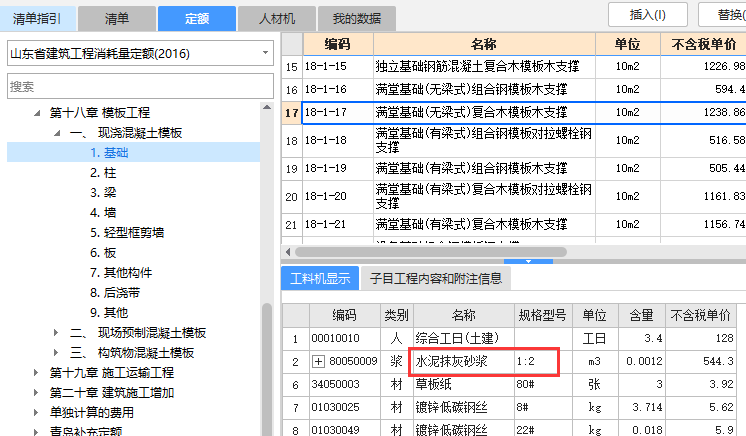Select tree item 2. 柱
This screenshot has height=436, width=746.
point(103,173)
